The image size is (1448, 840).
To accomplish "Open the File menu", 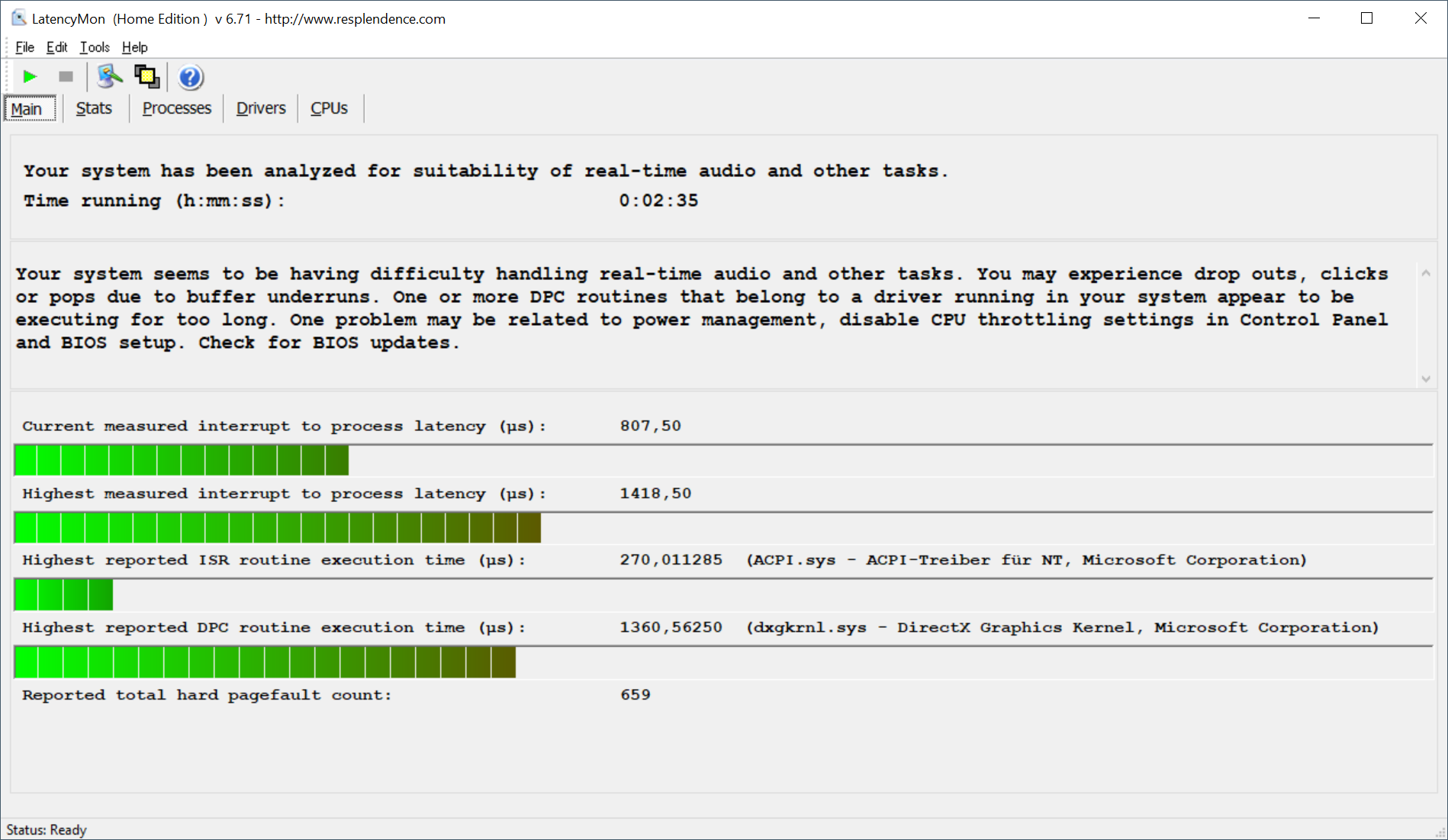I will point(24,47).
